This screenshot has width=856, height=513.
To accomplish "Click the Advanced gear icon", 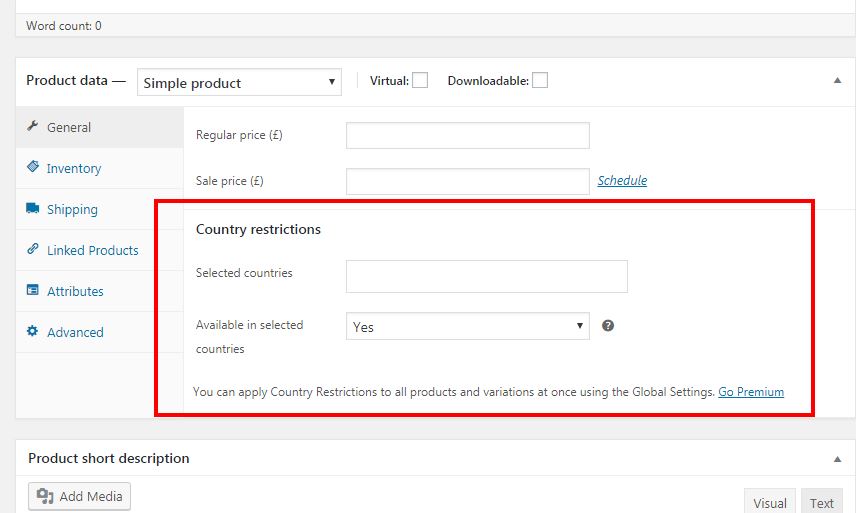I will [32, 332].
